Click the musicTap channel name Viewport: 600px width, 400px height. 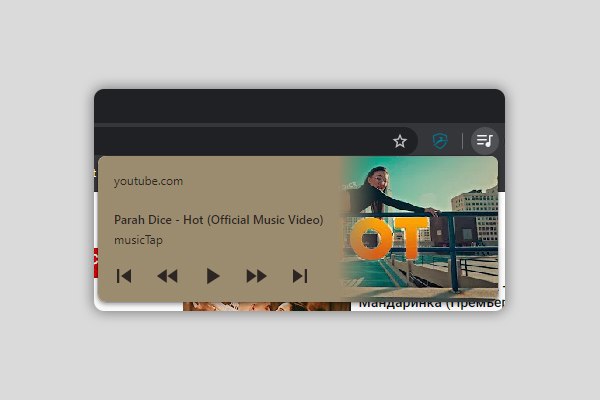pyautogui.click(x=139, y=240)
